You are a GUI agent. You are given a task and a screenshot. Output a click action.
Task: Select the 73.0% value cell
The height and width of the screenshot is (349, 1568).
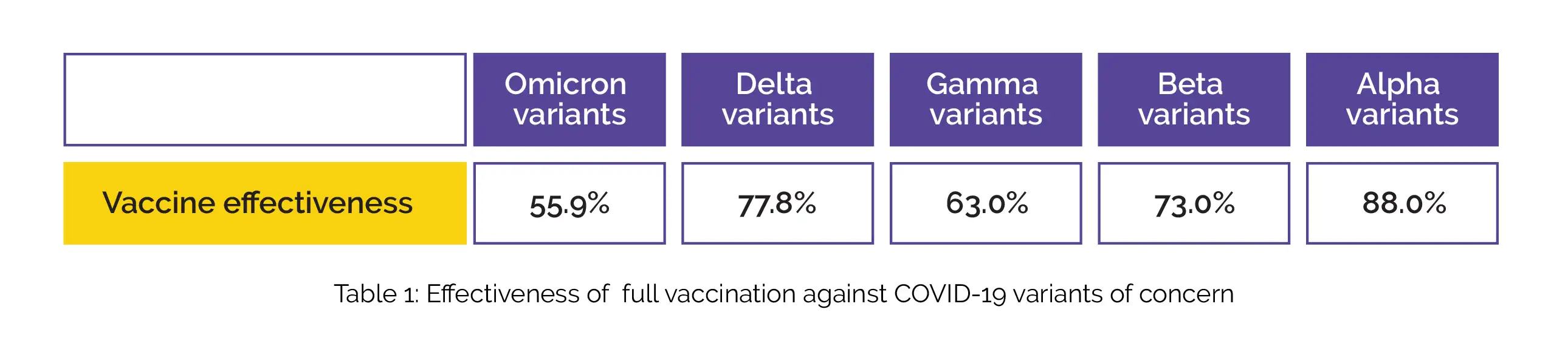pyautogui.click(x=1194, y=204)
